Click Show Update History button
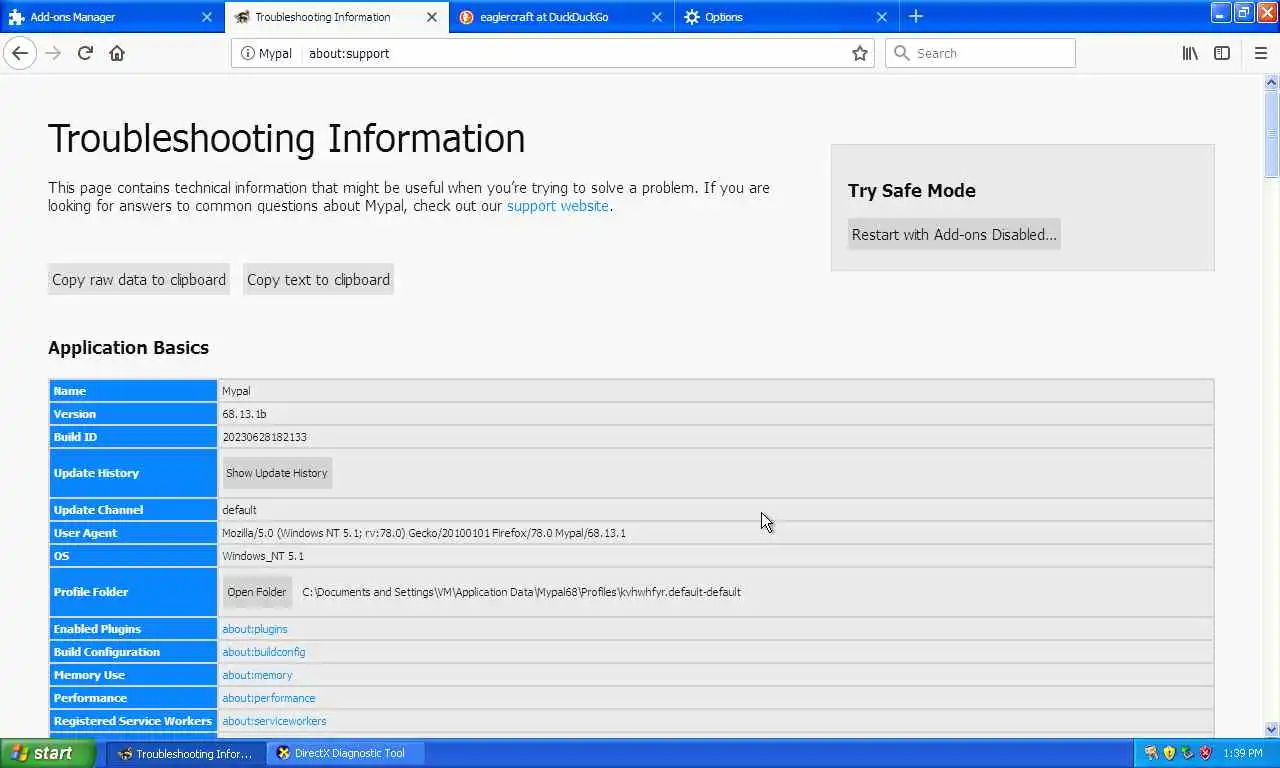Image resolution: width=1280 pixels, height=768 pixels. click(x=277, y=473)
